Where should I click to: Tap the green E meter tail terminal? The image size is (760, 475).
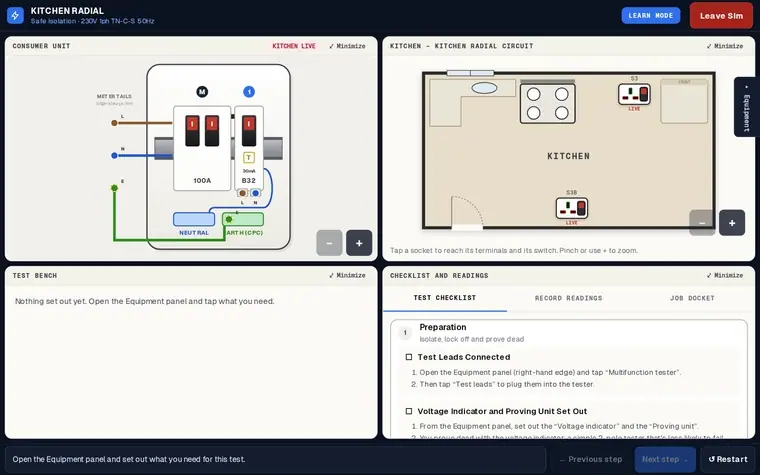tap(114, 188)
